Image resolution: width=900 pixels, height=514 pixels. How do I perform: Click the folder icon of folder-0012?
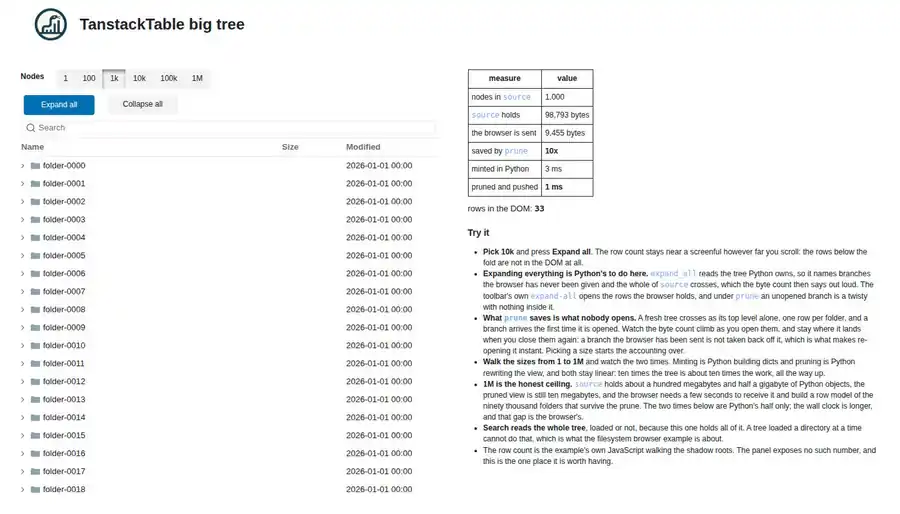(x=36, y=381)
